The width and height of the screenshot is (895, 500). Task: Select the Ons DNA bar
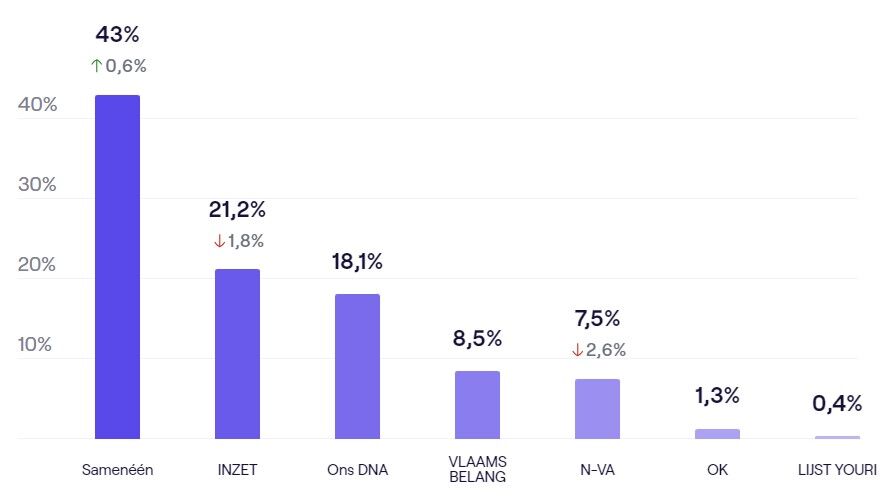click(357, 366)
